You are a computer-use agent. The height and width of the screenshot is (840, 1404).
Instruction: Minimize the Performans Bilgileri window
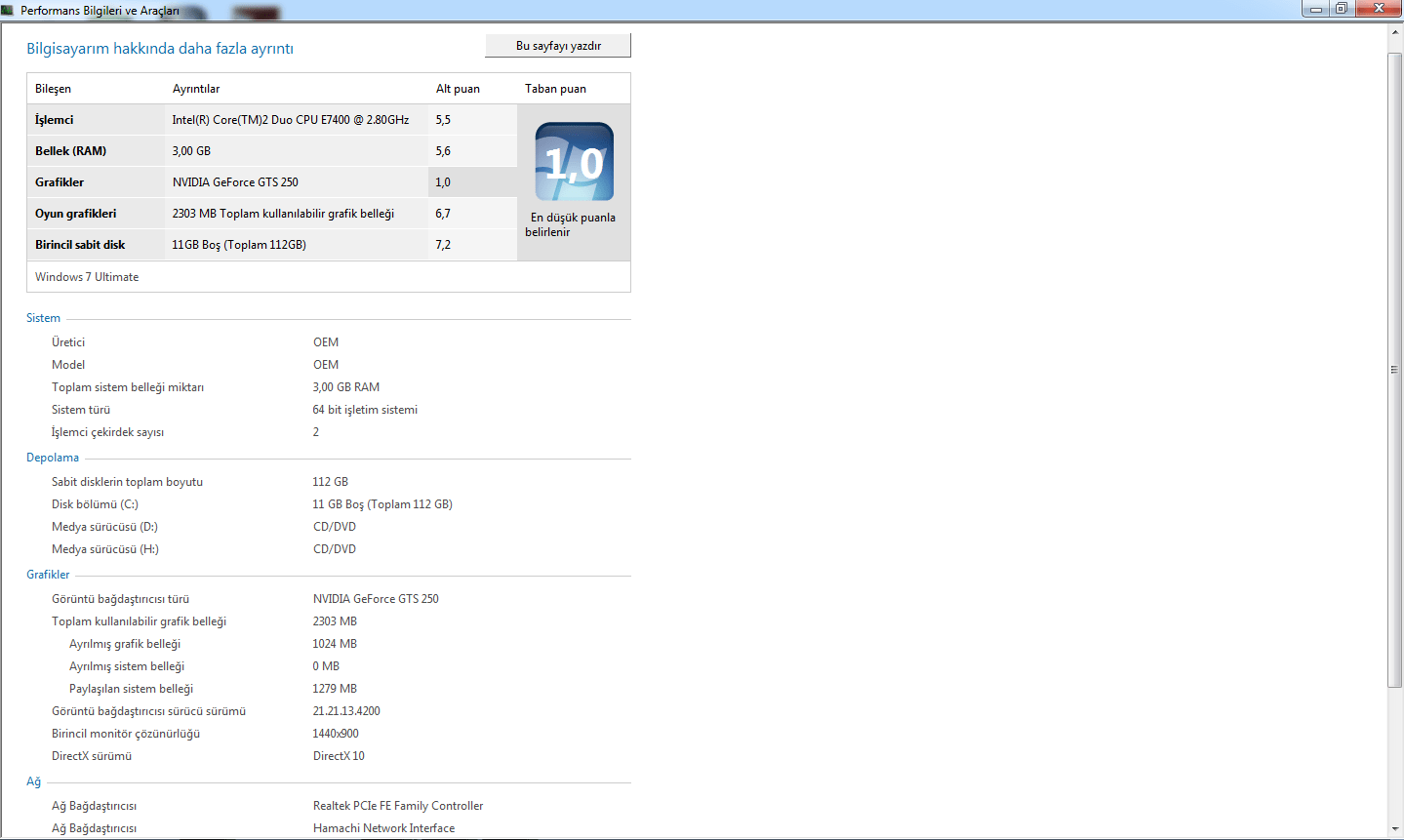point(1316,9)
